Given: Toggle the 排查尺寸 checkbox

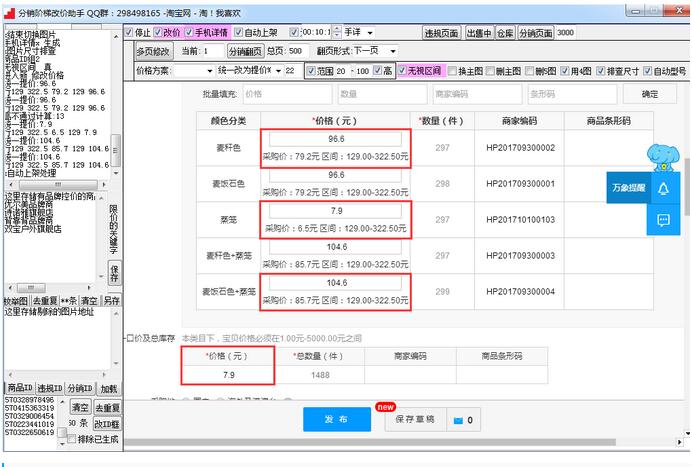Looking at the screenshot, I should tap(601, 71).
